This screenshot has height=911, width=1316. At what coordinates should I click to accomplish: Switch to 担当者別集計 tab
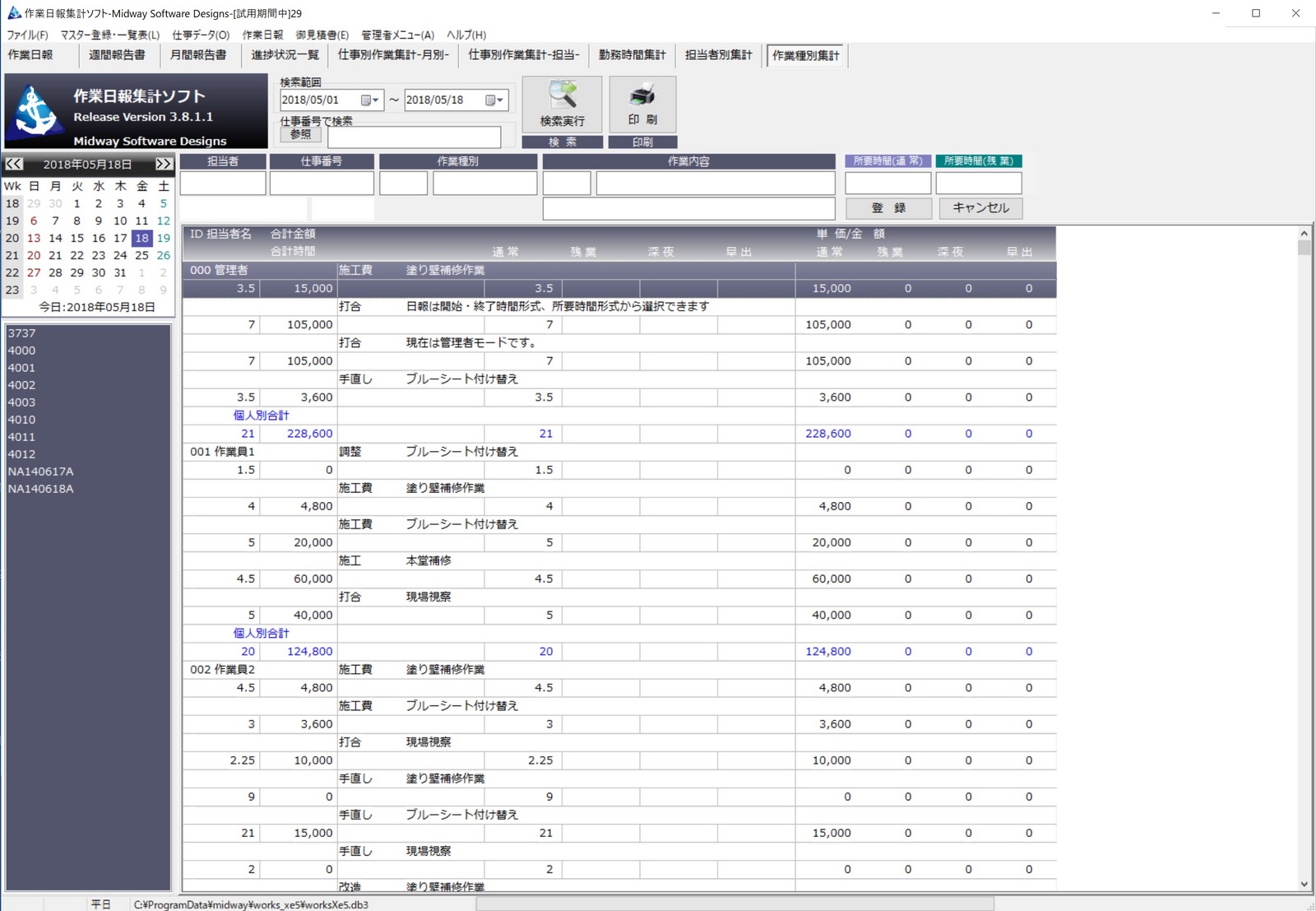point(719,55)
